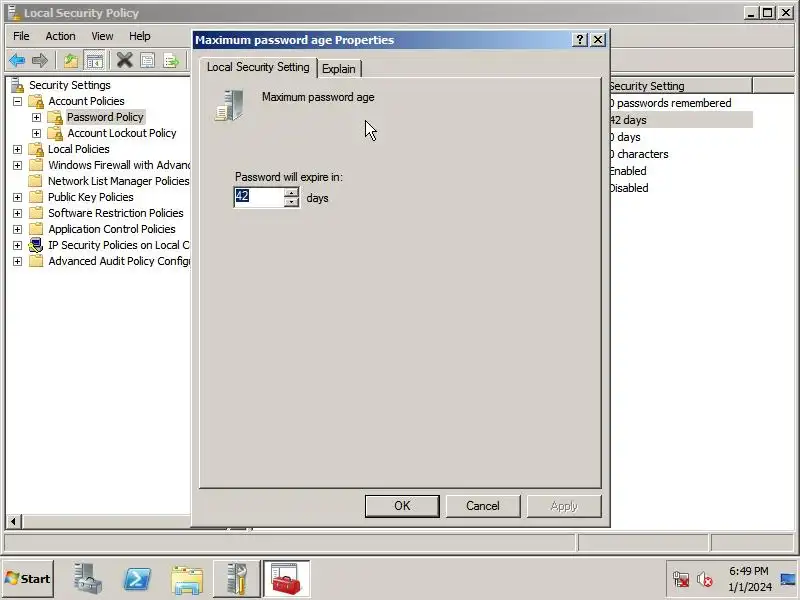
Task: Decrease password expiry days with down arrow
Action: (291, 202)
